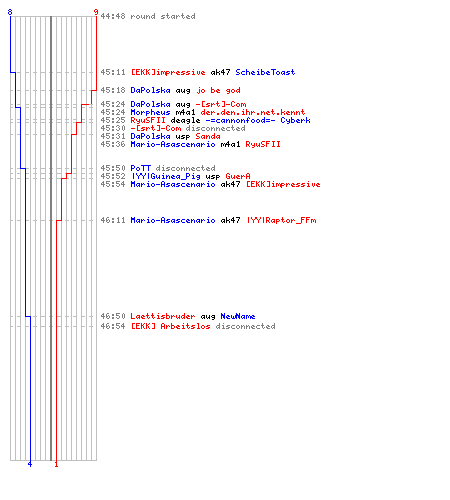450x500 pixels.
Task: Select DaPolska in the 45:18 aug kill
Action: [x=150, y=90]
